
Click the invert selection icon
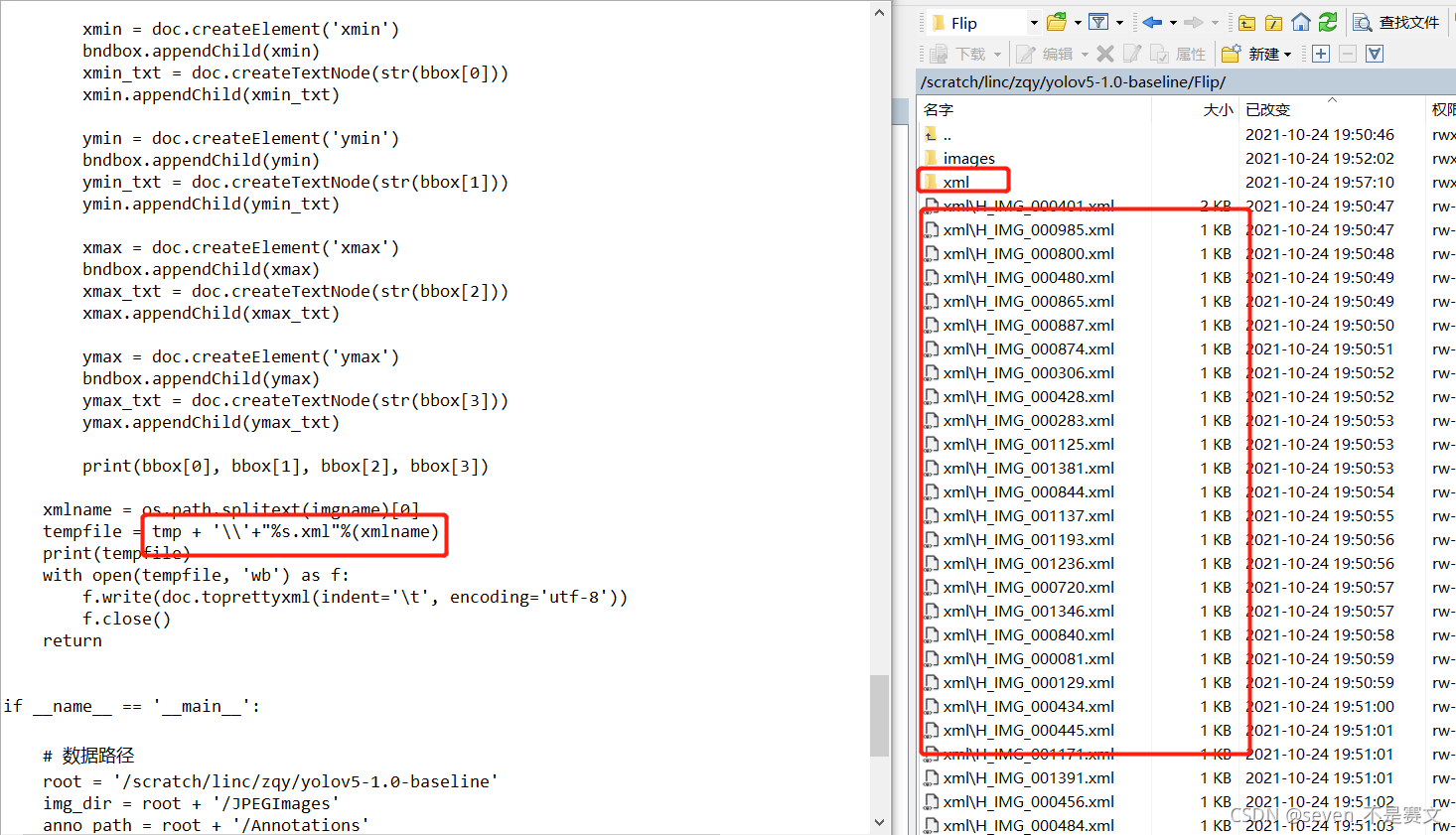pos(1375,54)
